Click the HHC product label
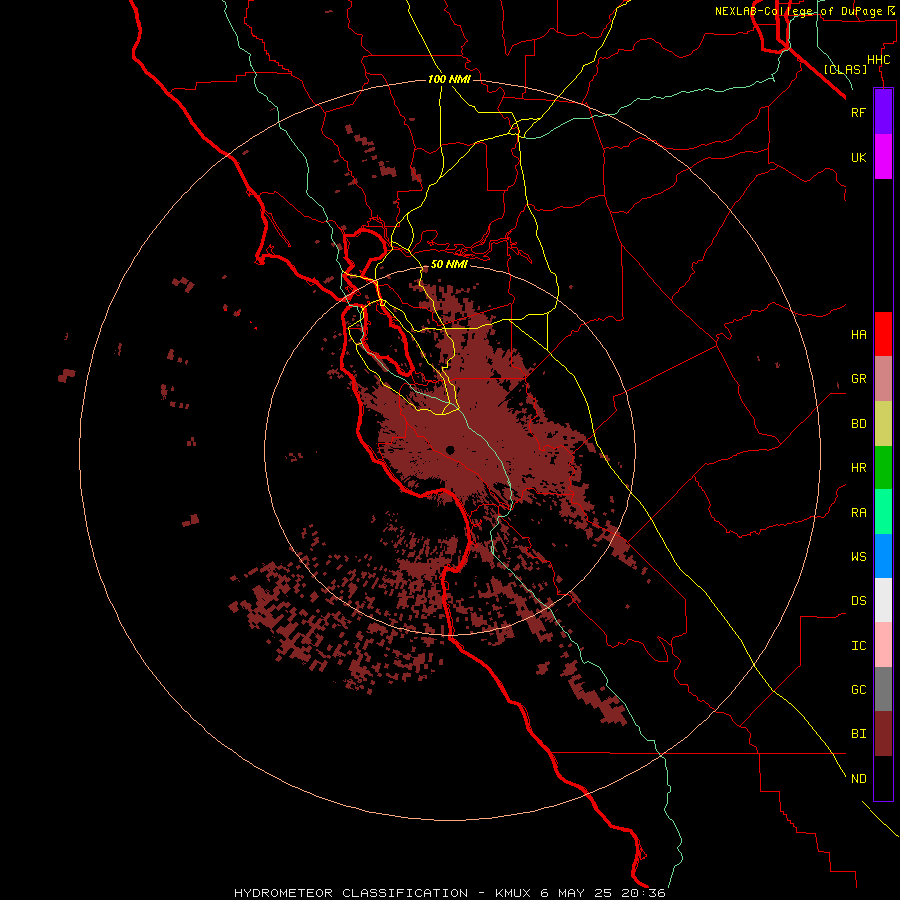The height and width of the screenshot is (900, 900). pos(878,60)
